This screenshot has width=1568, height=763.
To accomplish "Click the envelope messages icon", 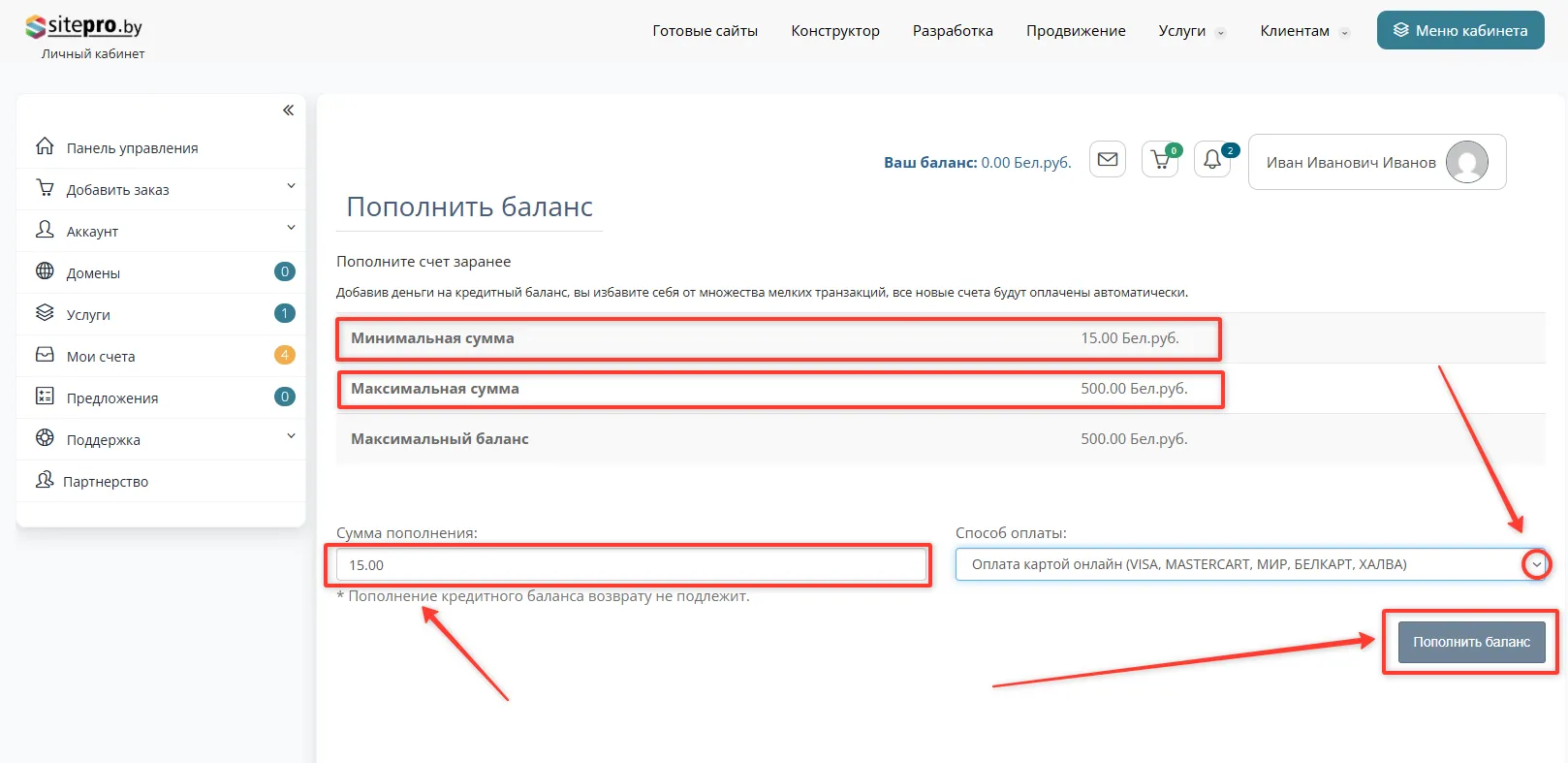I will click(1108, 160).
